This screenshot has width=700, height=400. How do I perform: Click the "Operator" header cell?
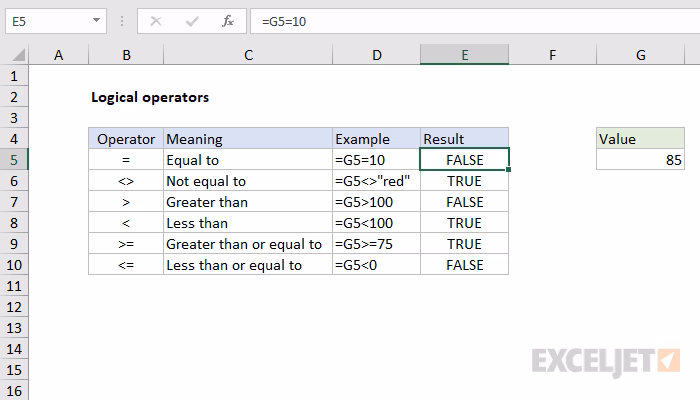(126, 139)
